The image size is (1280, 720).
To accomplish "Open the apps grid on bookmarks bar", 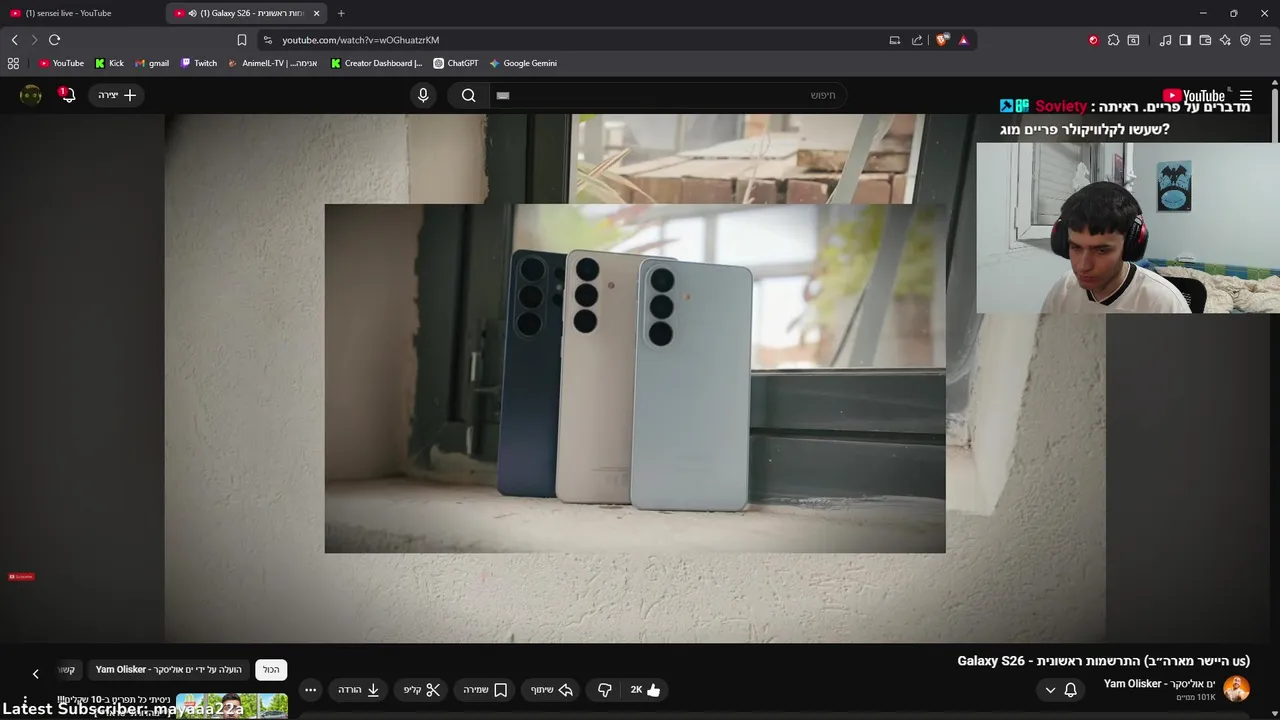I will 13,63.
